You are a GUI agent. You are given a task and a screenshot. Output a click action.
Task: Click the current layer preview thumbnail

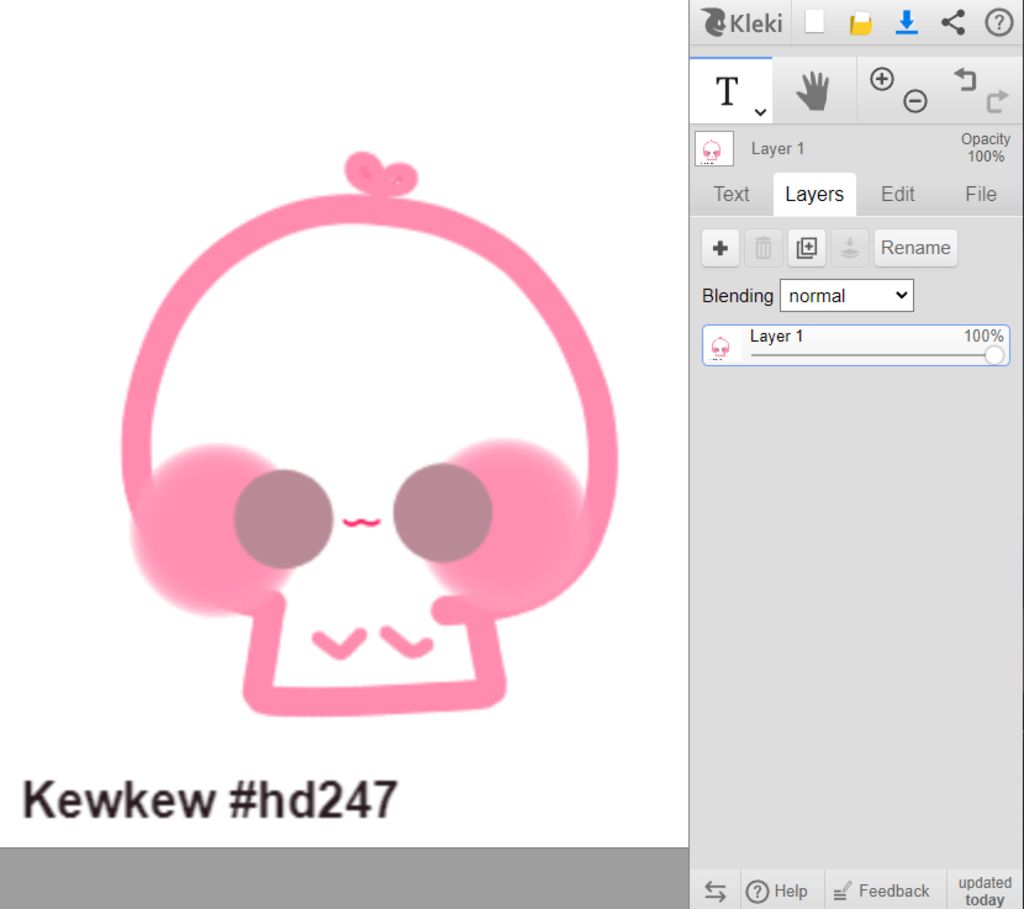coord(714,149)
